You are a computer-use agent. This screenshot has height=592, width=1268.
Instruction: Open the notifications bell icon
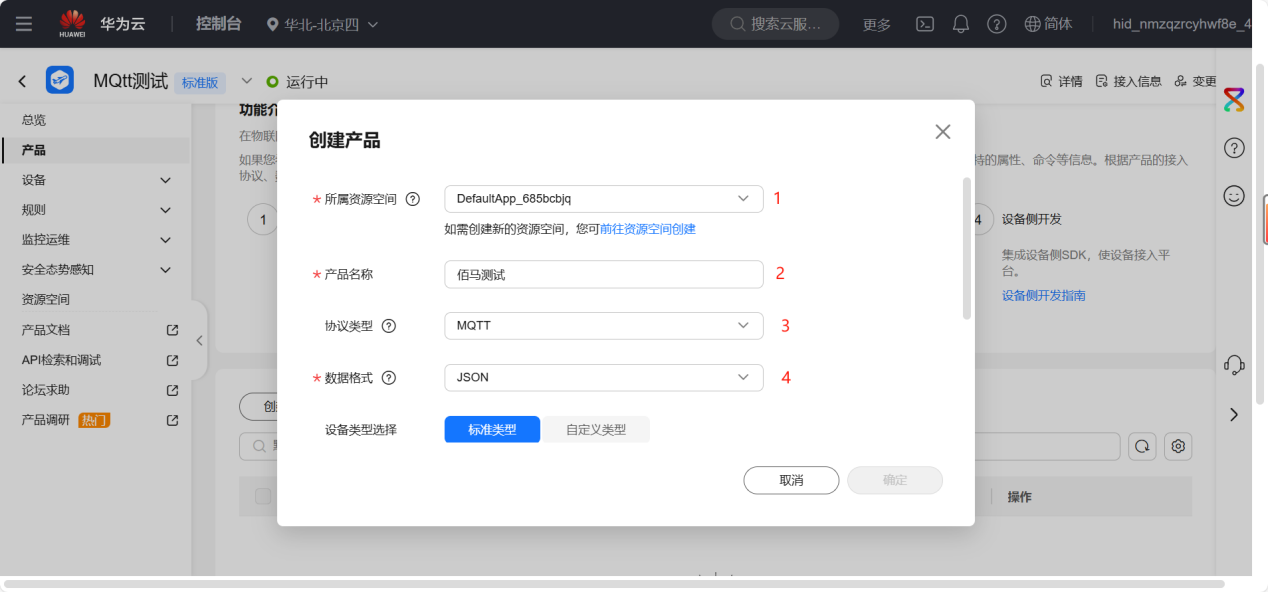[960, 24]
